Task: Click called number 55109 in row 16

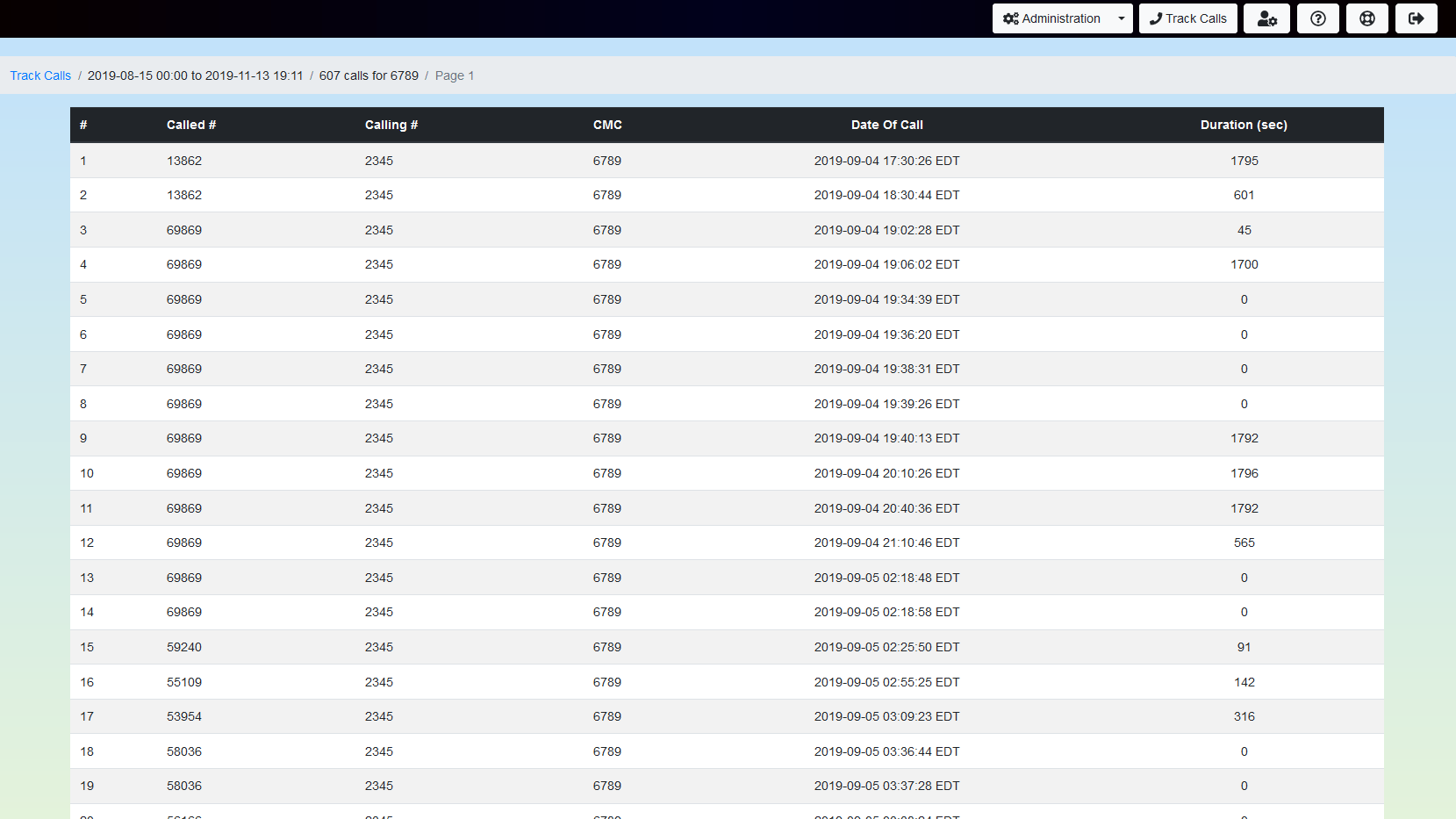Action: coord(184,682)
